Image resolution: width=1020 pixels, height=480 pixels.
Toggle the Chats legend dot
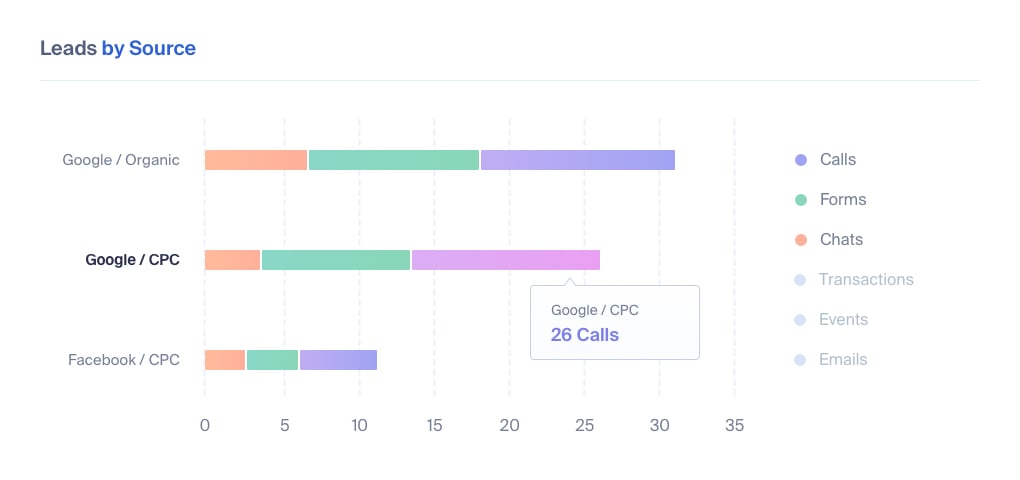click(801, 240)
